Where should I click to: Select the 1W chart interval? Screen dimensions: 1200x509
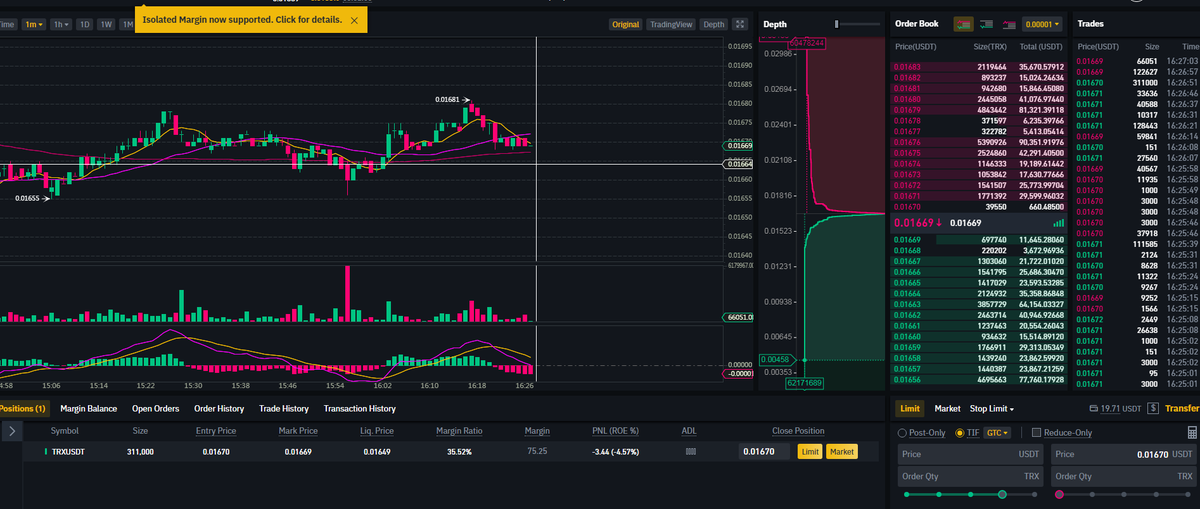[105, 24]
